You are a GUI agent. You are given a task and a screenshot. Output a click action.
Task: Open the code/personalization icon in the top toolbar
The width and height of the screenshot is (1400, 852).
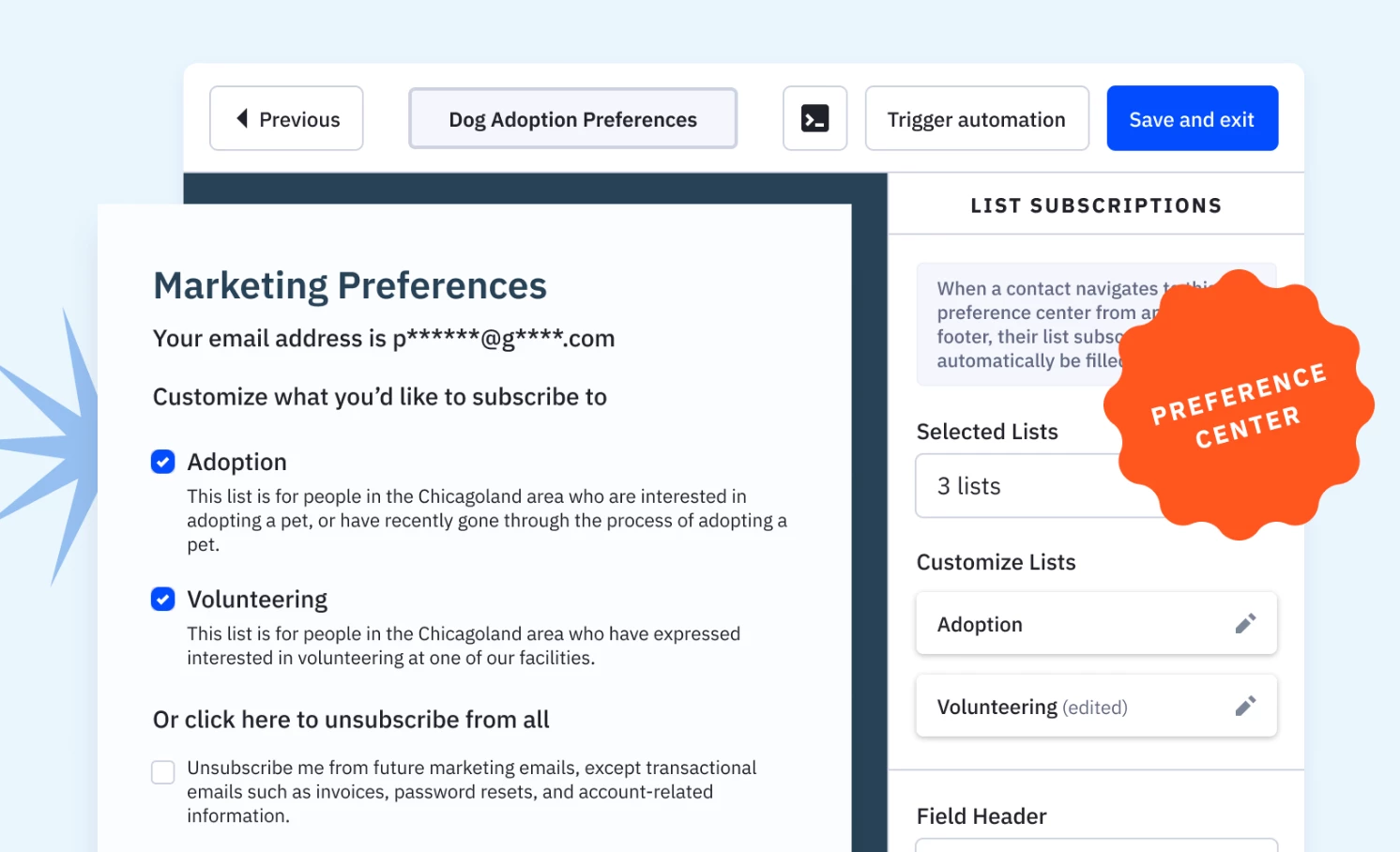(814, 118)
